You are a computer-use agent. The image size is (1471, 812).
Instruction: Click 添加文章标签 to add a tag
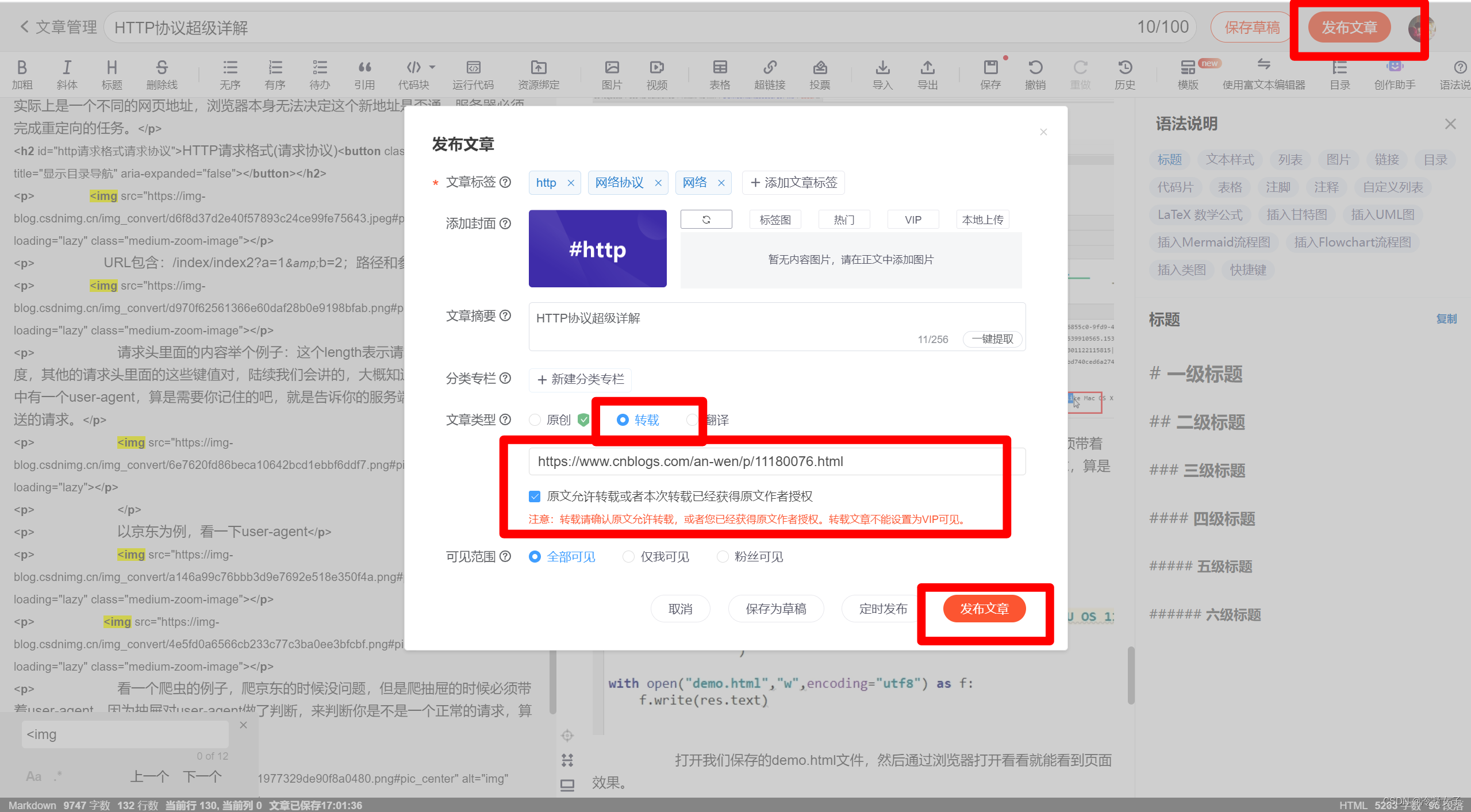click(x=793, y=183)
